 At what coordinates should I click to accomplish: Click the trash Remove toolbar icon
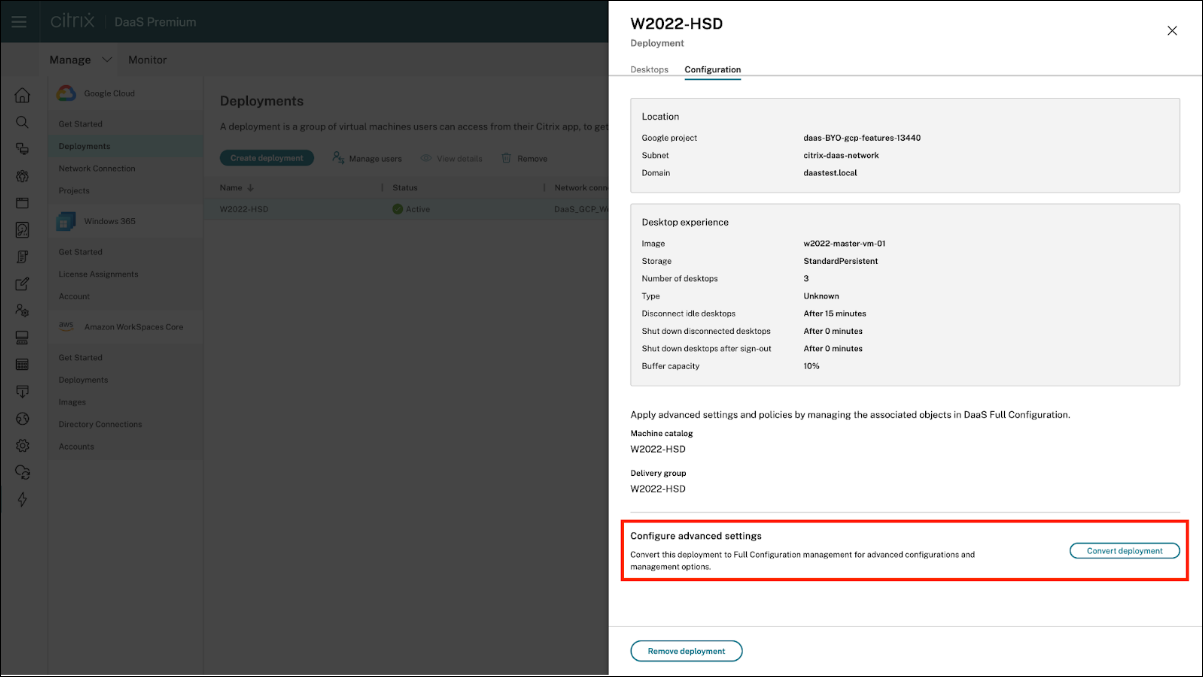pyautogui.click(x=506, y=158)
